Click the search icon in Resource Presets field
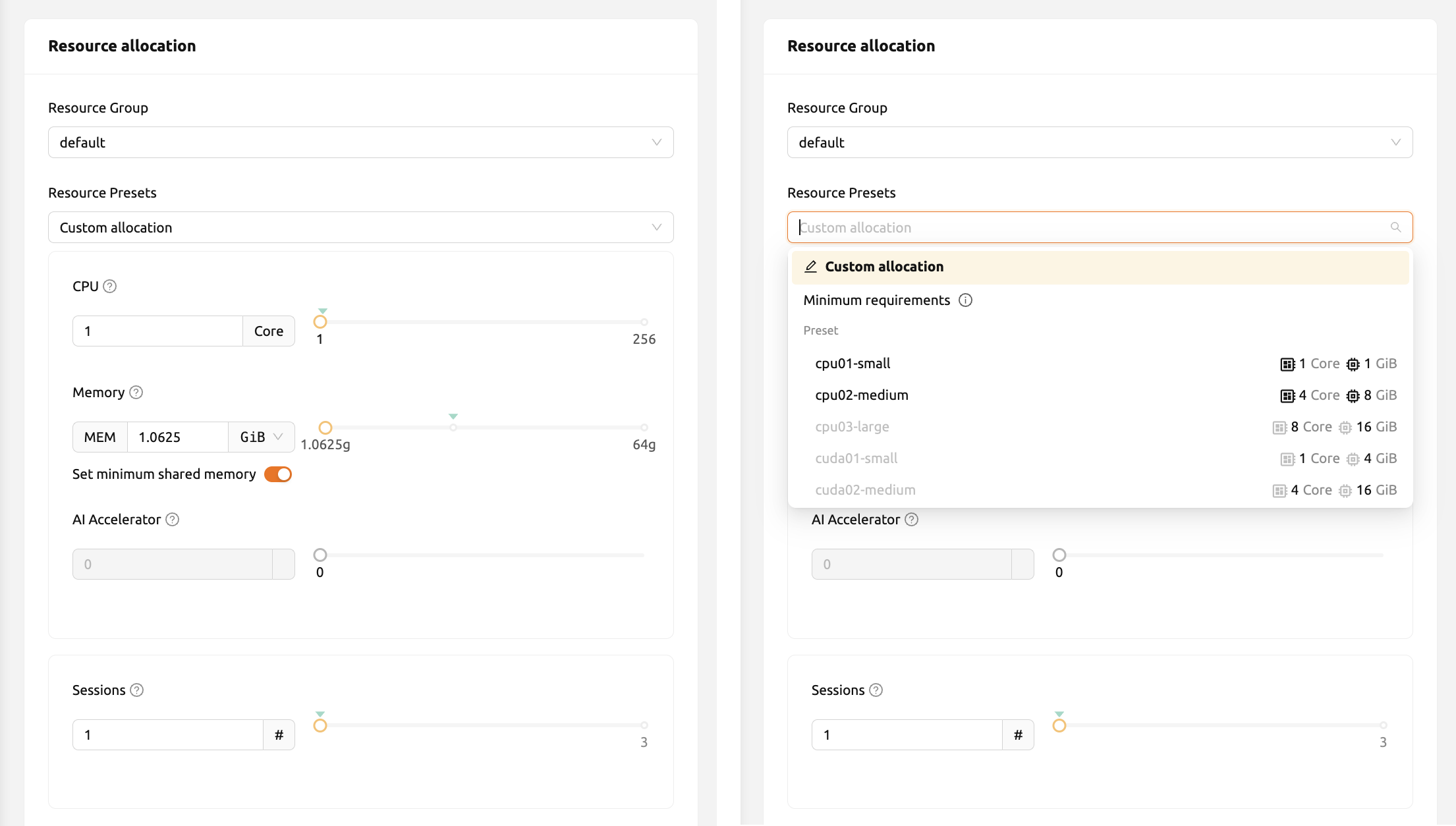1456x826 pixels. [1395, 227]
